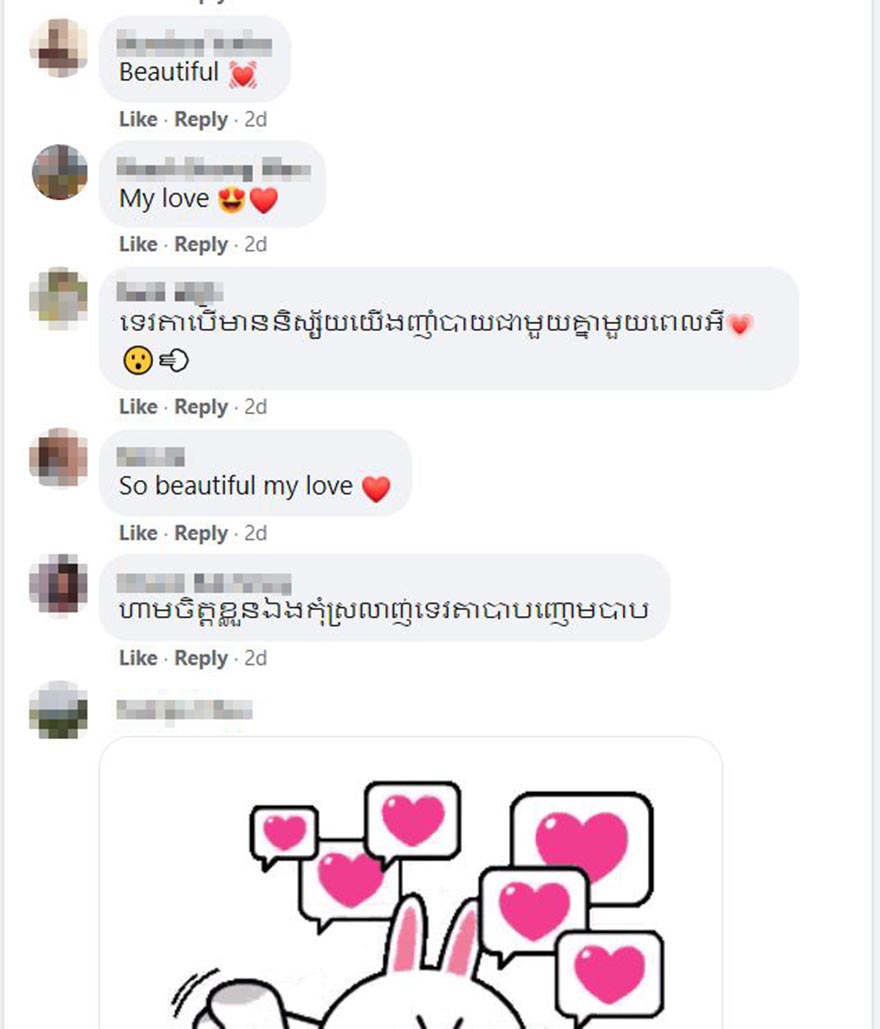Image resolution: width=880 pixels, height=1029 pixels.
Task: Like the "Beautiful" comment
Action: [138, 119]
